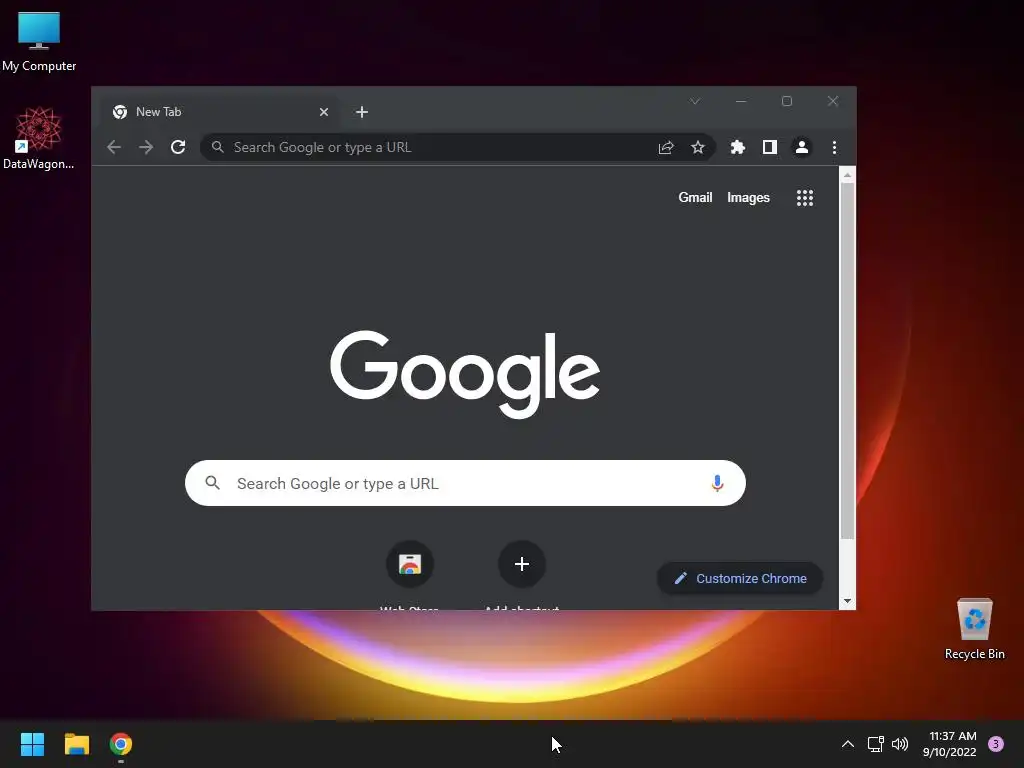Select the DataWagon desktop shortcut
Image resolution: width=1024 pixels, height=768 pixels.
click(x=39, y=138)
